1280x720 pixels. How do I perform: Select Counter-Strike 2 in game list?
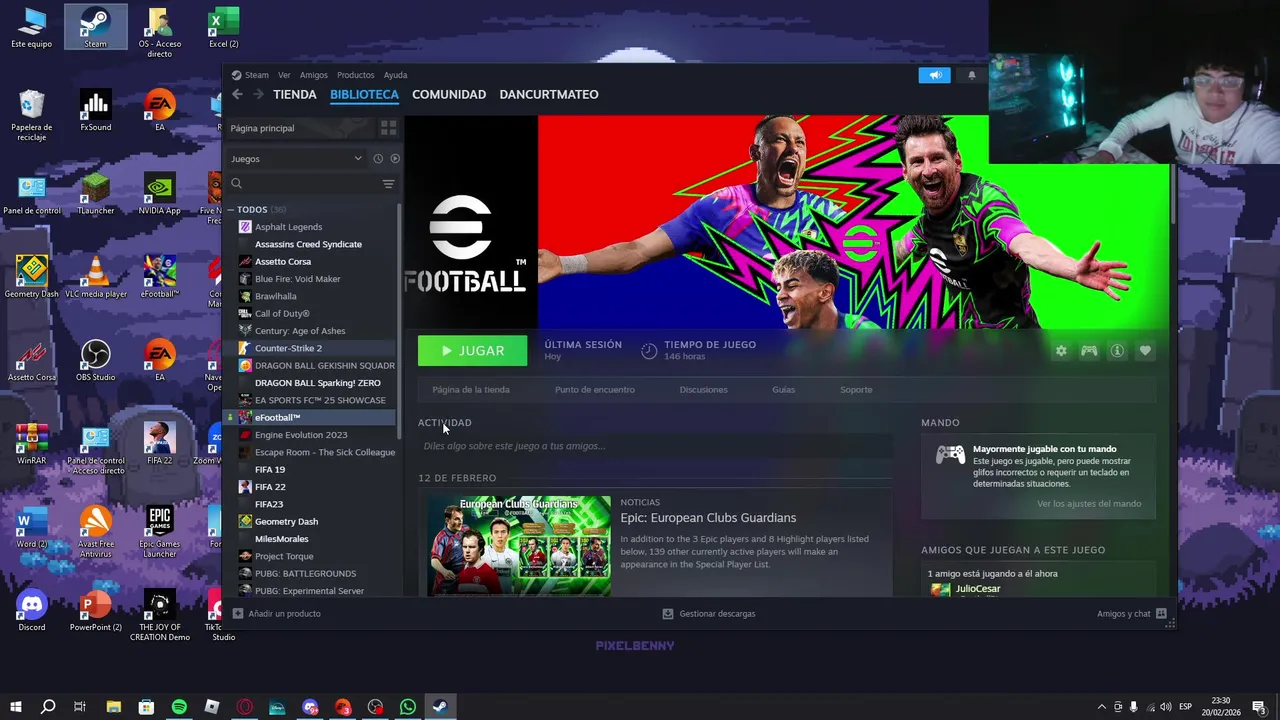tap(288, 348)
